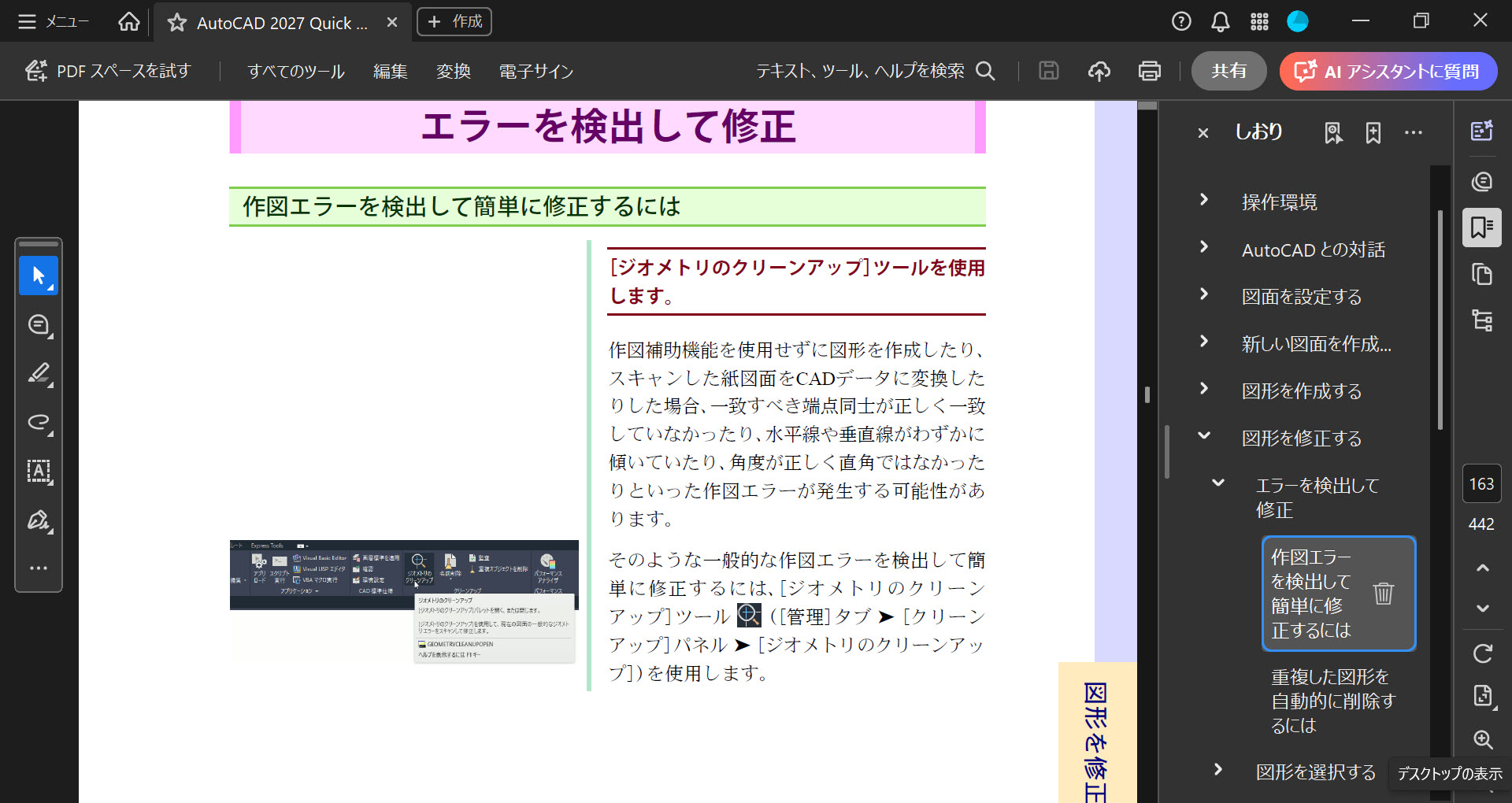Select 操作環境 bookmark text
The image size is (1512, 803).
[x=1279, y=202]
